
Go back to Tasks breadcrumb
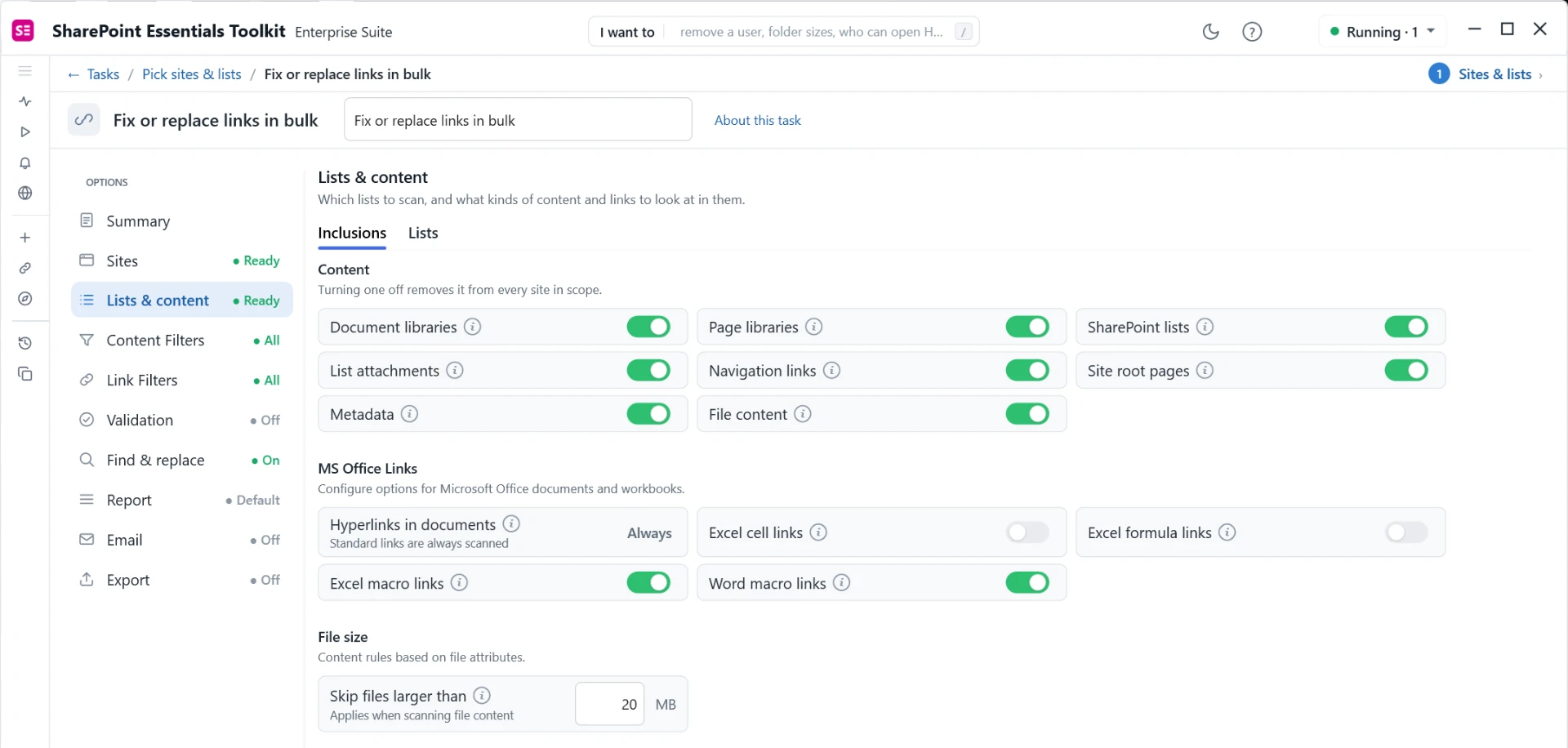(93, 74)
